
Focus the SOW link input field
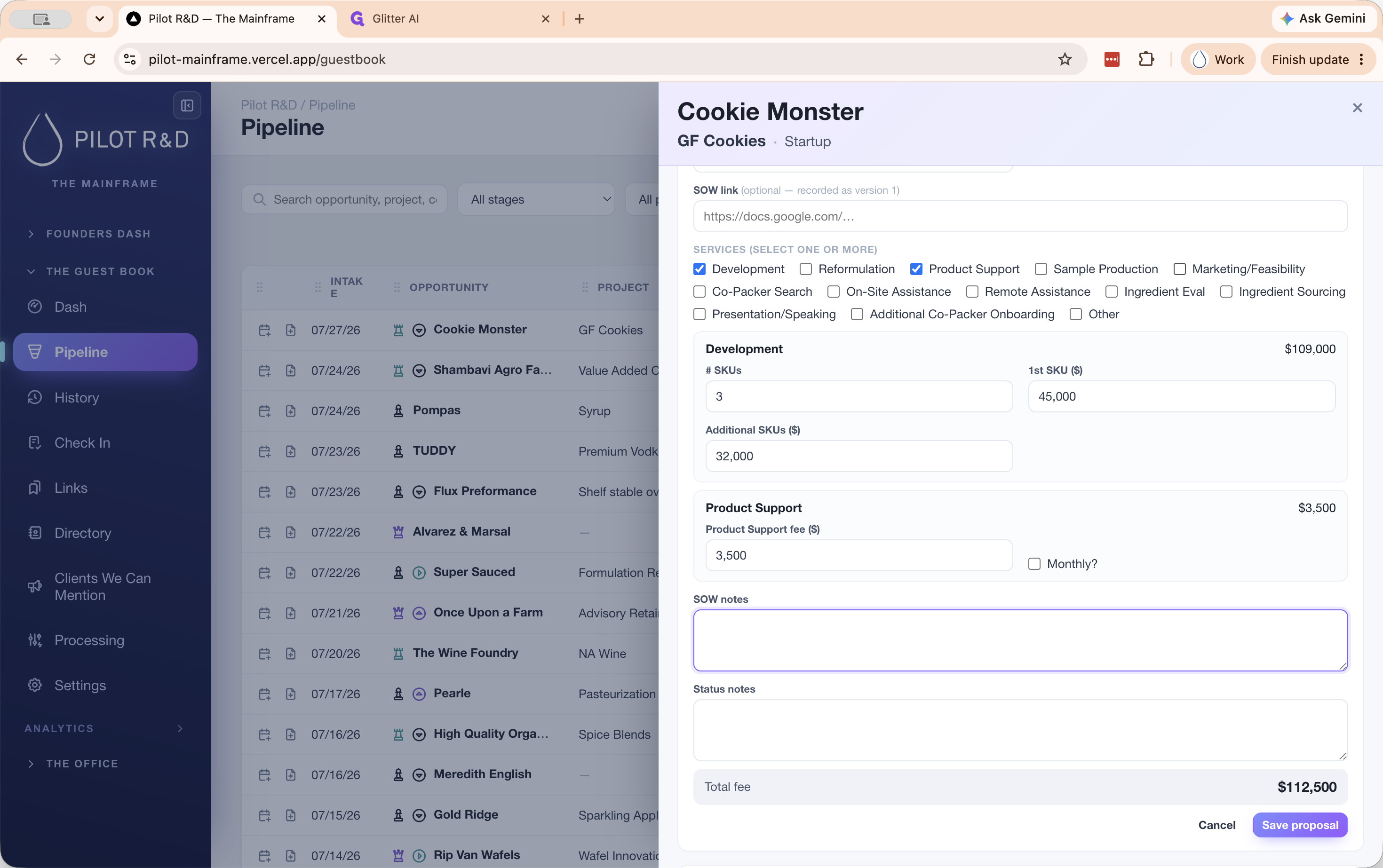[x=1020, y=216]
